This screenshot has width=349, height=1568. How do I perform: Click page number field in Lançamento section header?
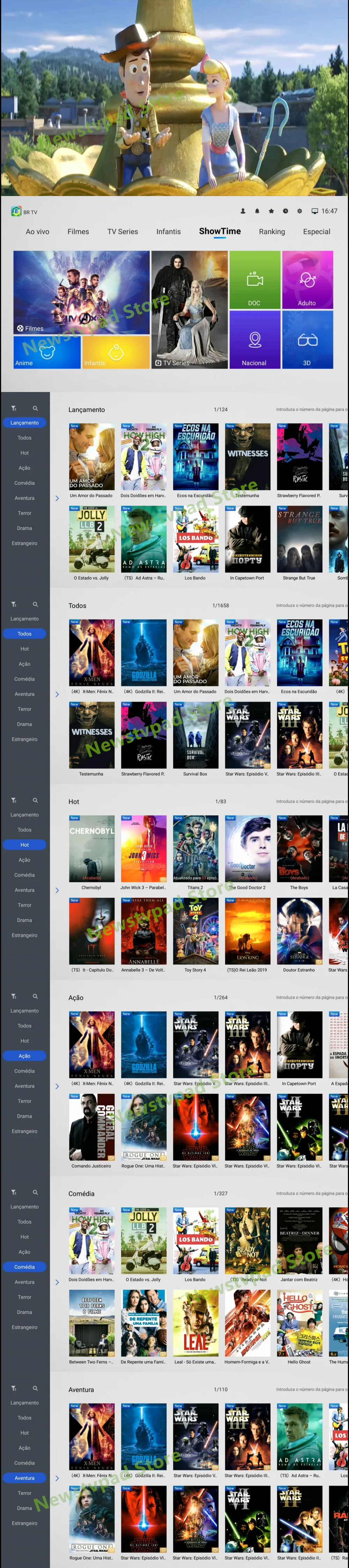coord(312,410)
